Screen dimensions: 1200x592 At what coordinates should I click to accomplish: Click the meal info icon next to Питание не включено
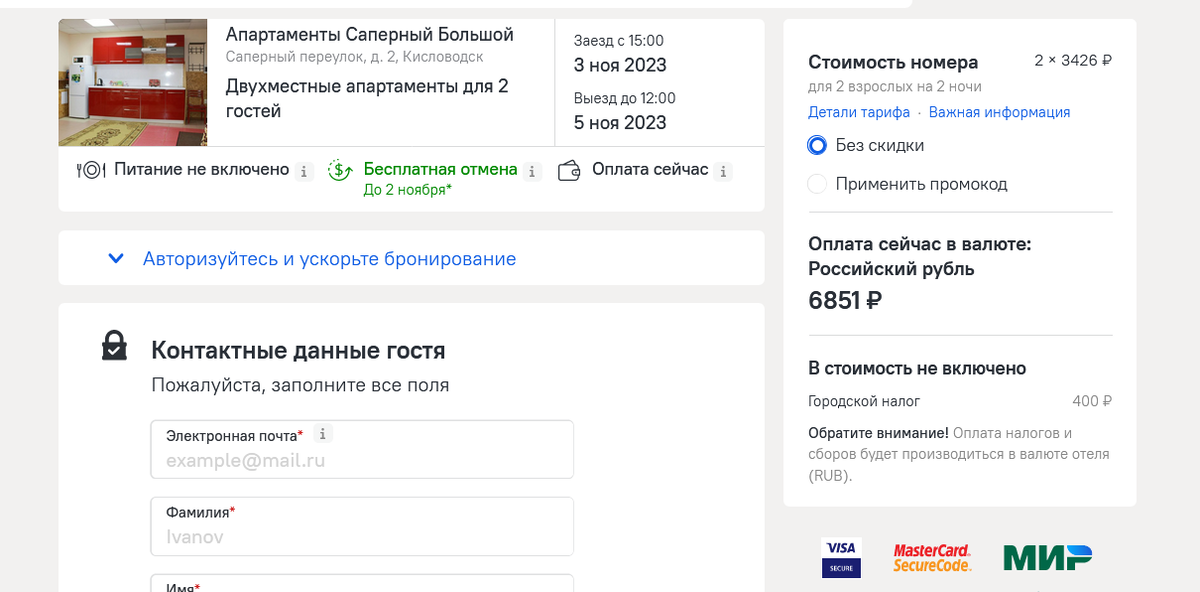point(305,170)
